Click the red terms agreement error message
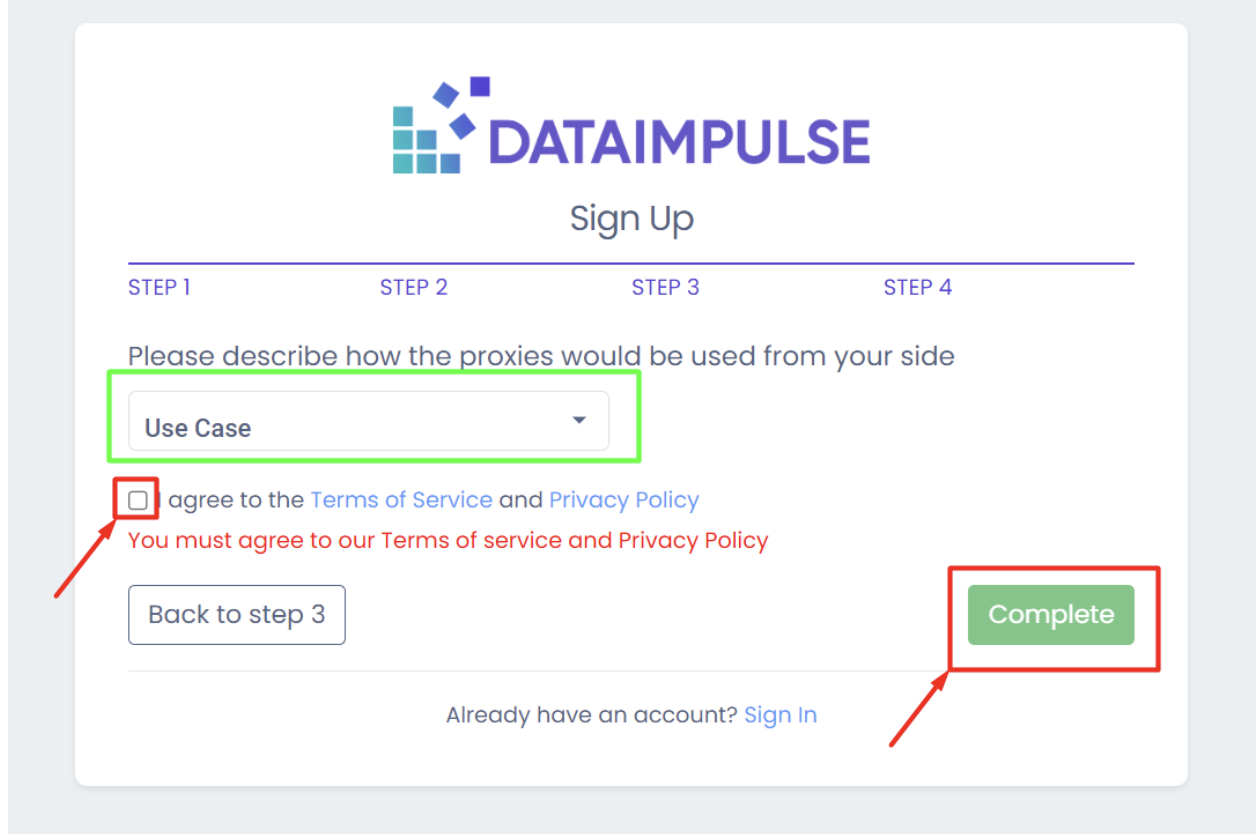 coord(448,541)
